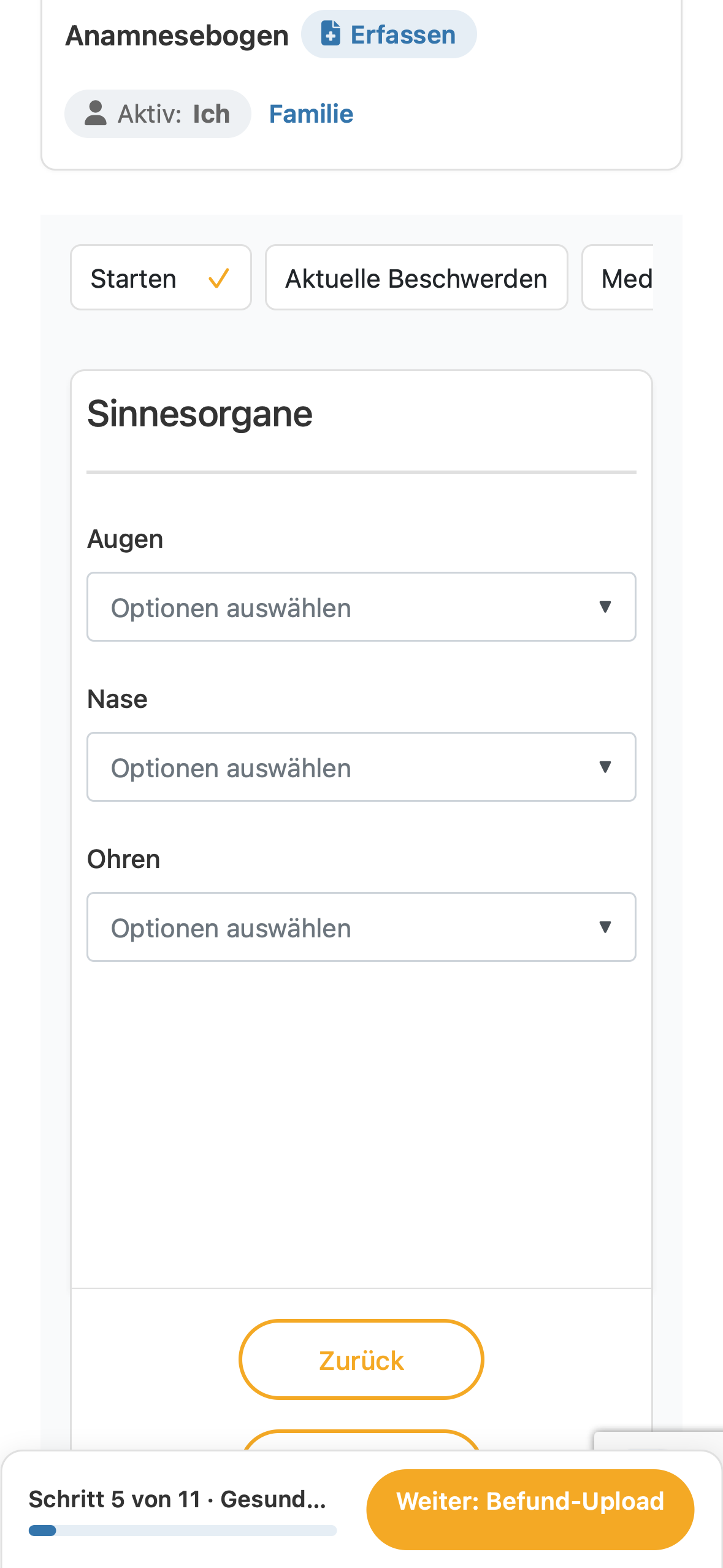Open the Familie link

[311, 114]
